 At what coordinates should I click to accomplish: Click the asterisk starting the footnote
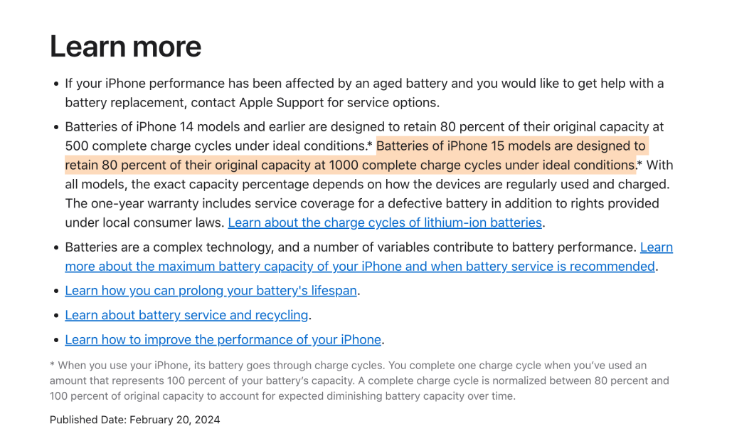pyautogui.click(x=53, y=366)
